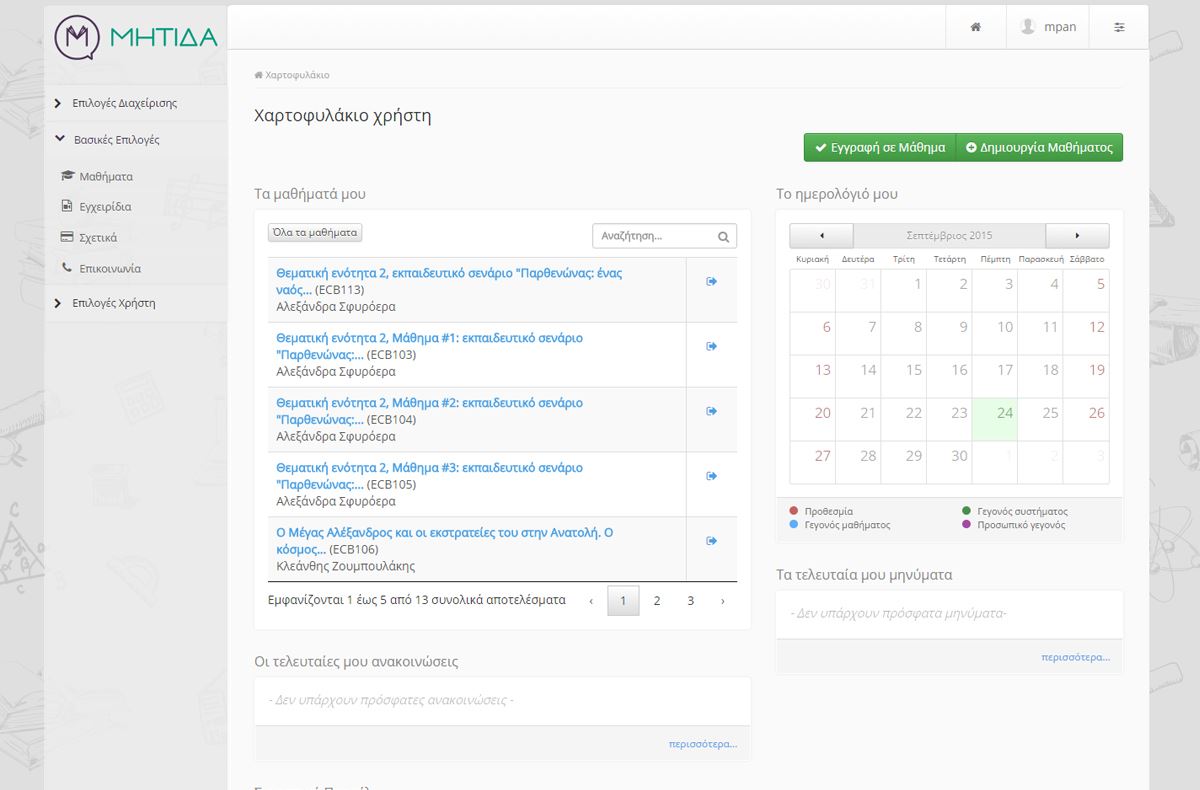The height and width of the screenshot is (790, 1200).
Task: Collapse Βασικές Επιλογές sidebar section
Action: 116,140
